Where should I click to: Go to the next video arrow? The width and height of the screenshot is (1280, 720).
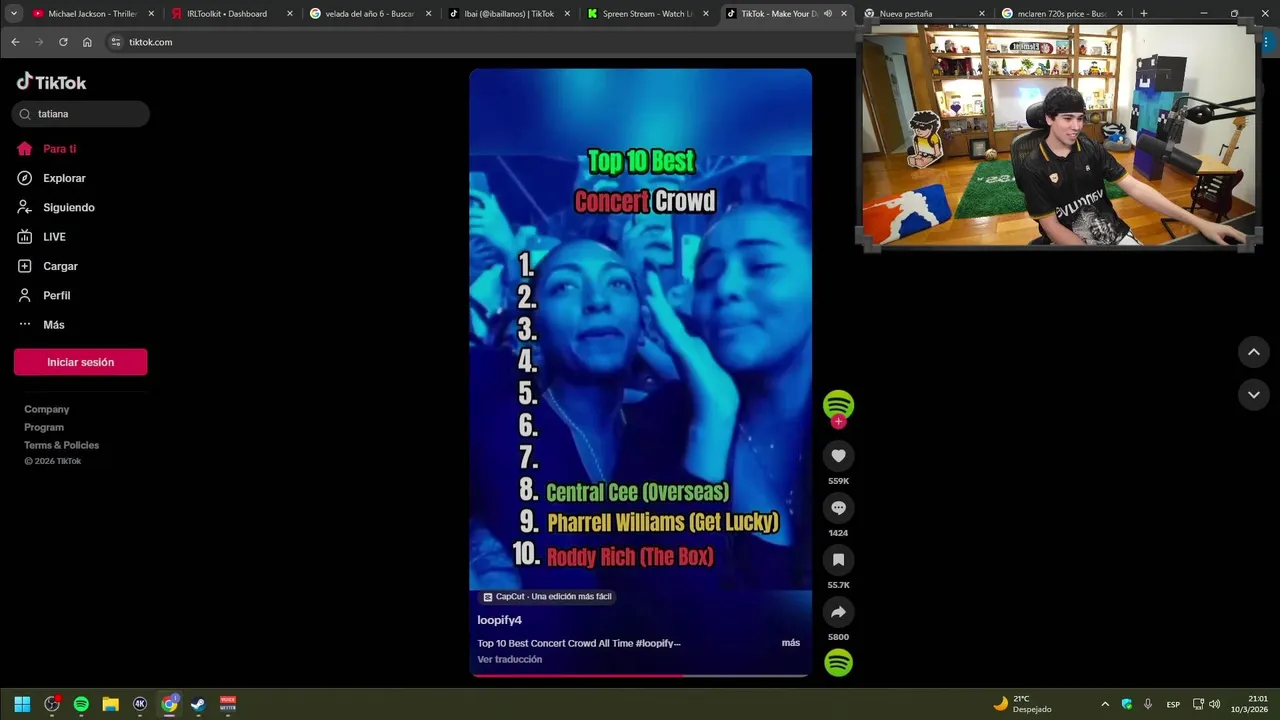(1253, 395)
